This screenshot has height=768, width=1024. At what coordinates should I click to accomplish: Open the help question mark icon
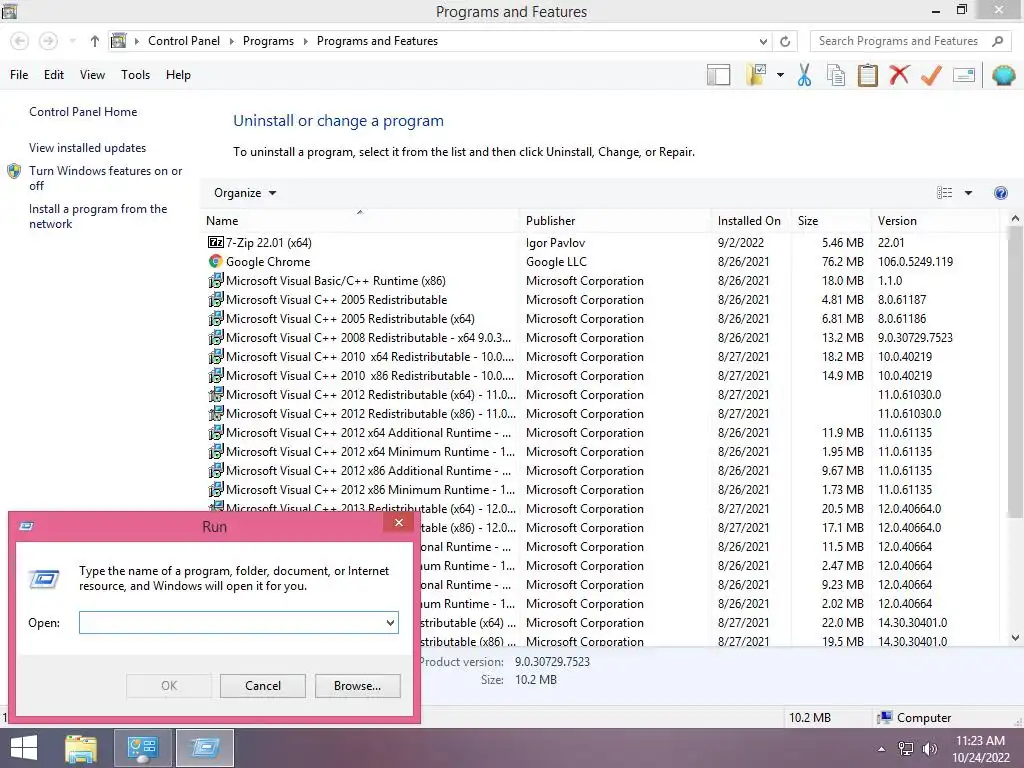[1000, 193]
